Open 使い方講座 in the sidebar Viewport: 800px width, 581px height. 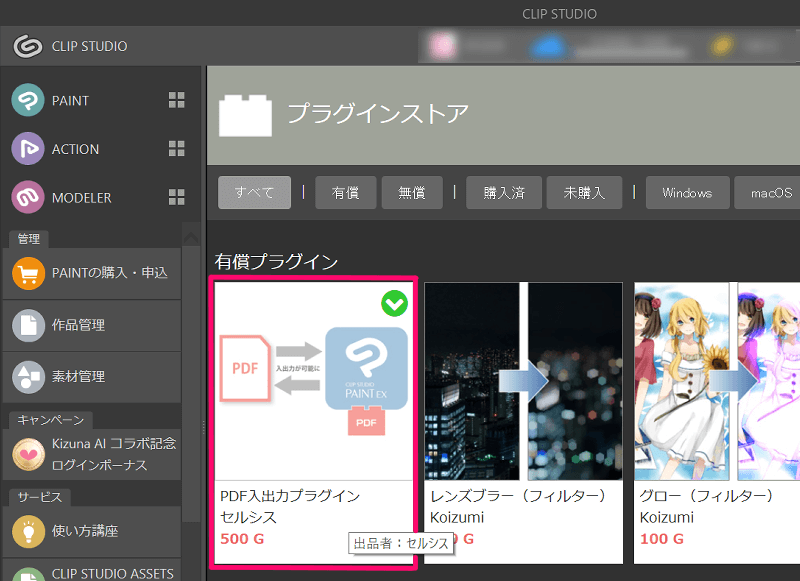[x=92, y=532]
